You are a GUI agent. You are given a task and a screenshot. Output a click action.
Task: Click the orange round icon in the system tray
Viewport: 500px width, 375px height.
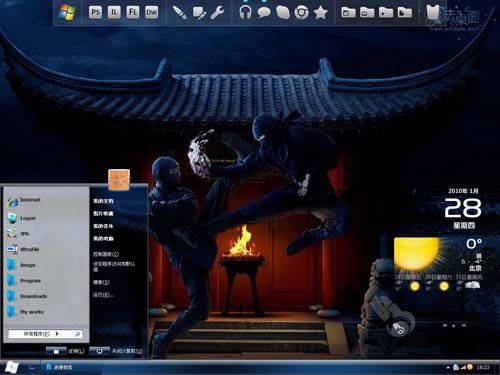tap(470, 367)
